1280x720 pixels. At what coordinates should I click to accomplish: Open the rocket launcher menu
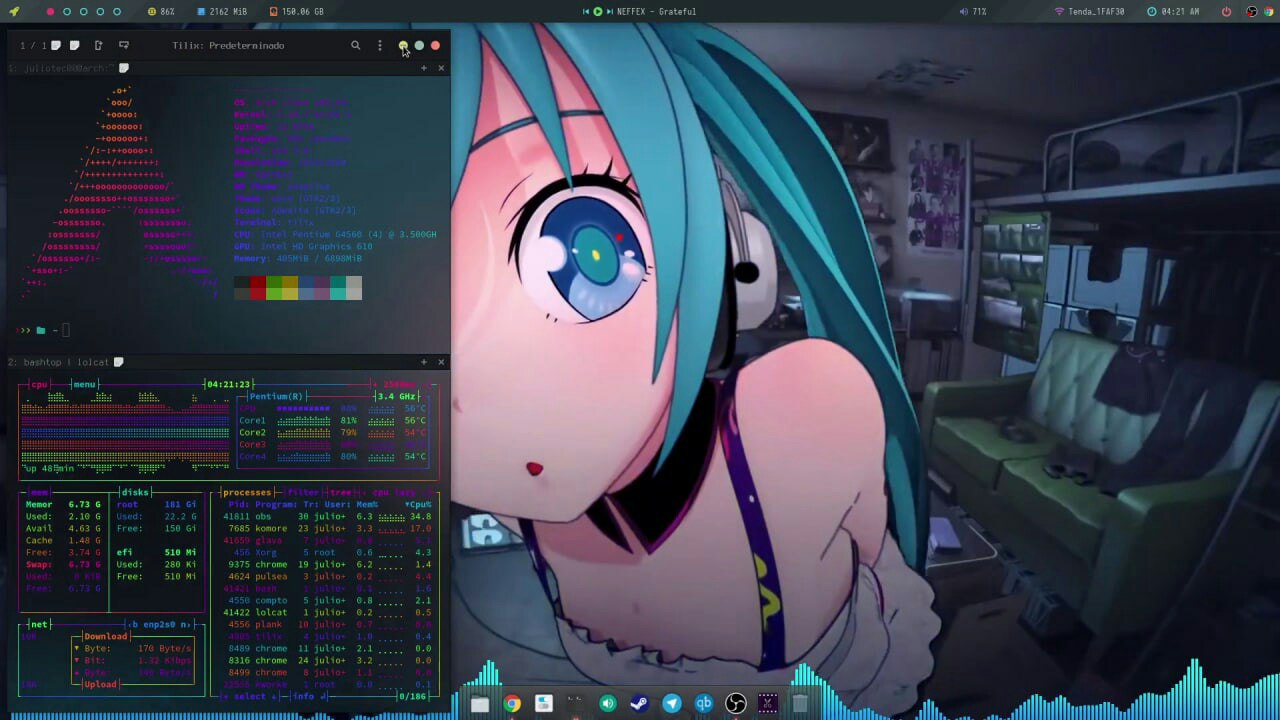pos(14,12)
